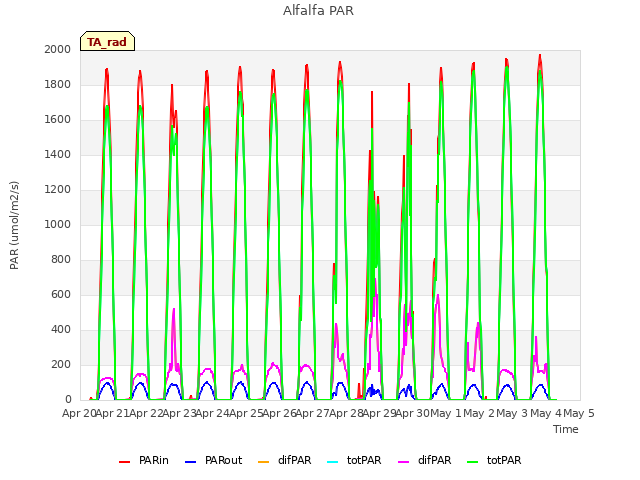Click the 2000 y-axis tick label

tap(58, 49)
